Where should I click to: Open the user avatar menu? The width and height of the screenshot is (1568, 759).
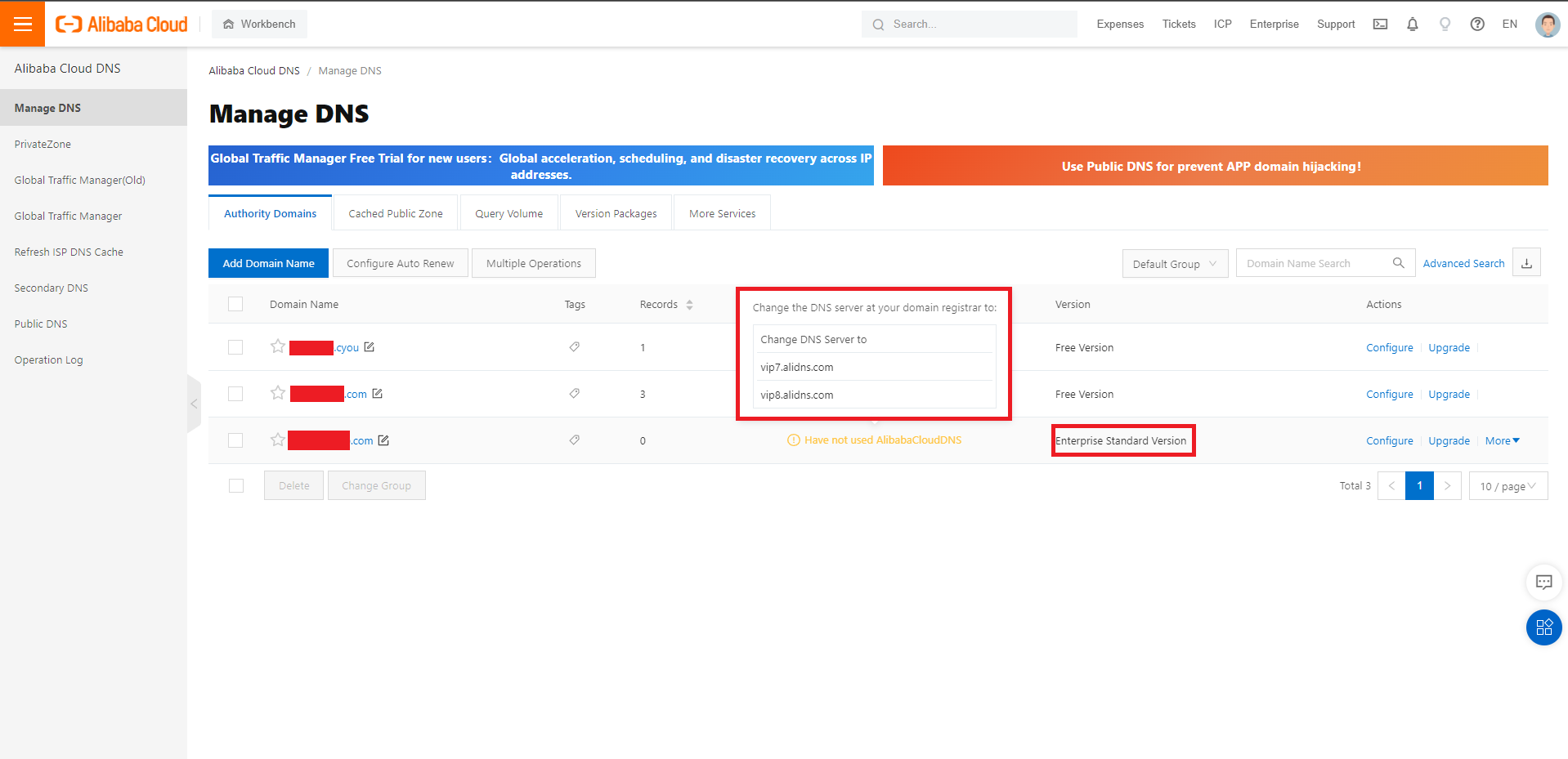(1547, 25)
